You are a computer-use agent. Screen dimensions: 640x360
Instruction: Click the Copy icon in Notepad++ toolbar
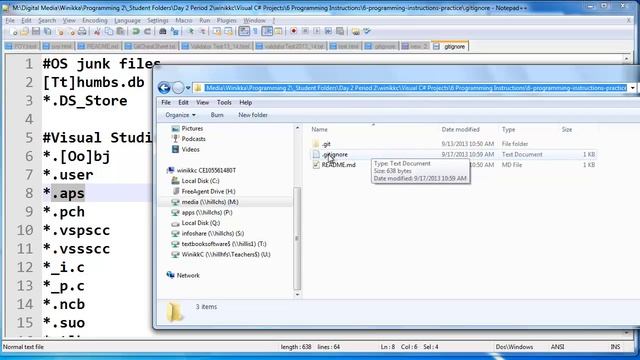point(109,31)
